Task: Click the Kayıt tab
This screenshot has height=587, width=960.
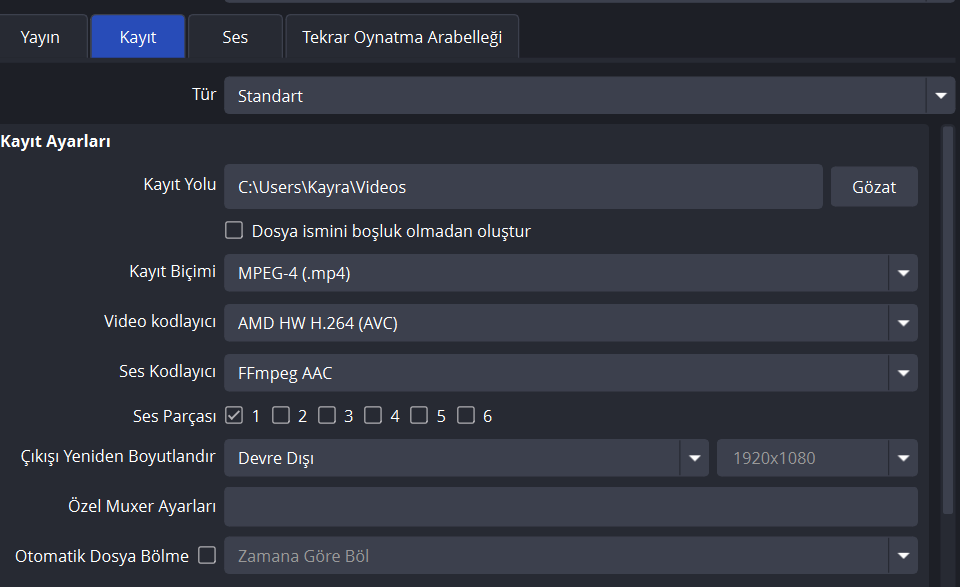Action: coord(138,38)
